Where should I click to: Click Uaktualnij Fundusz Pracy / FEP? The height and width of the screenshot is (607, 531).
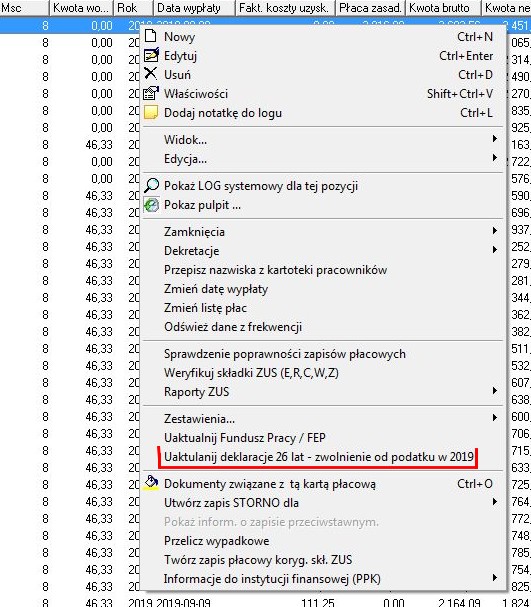(245, 438)
